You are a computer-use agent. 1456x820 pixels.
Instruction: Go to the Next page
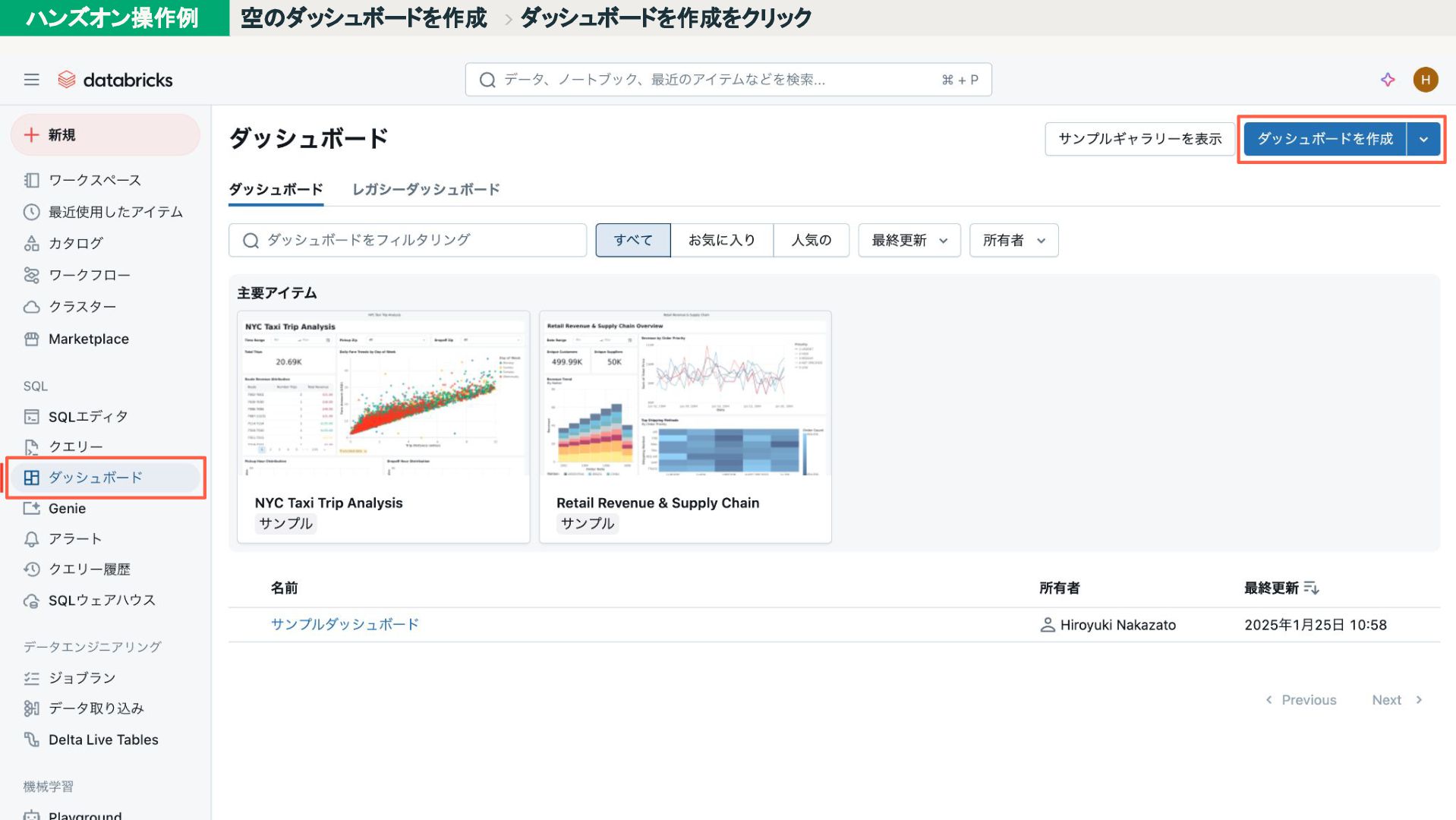click(x=1397, y=700)
